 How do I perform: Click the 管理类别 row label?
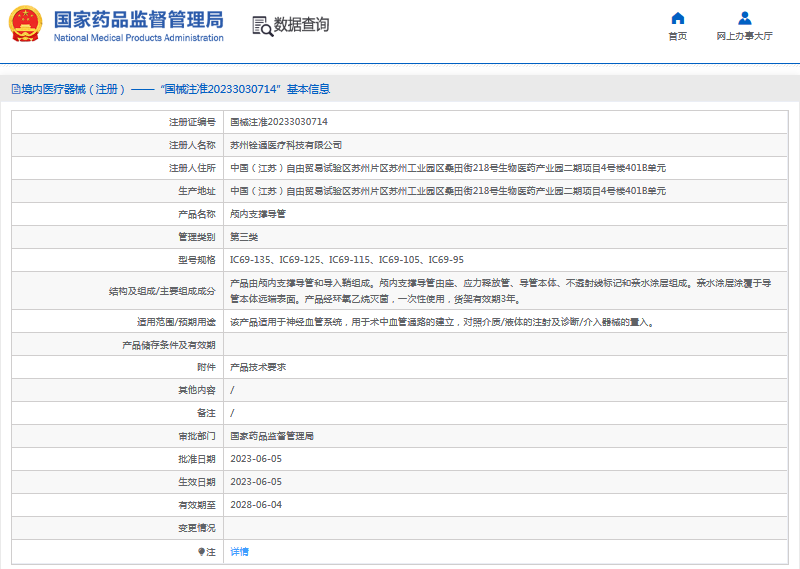197,237
